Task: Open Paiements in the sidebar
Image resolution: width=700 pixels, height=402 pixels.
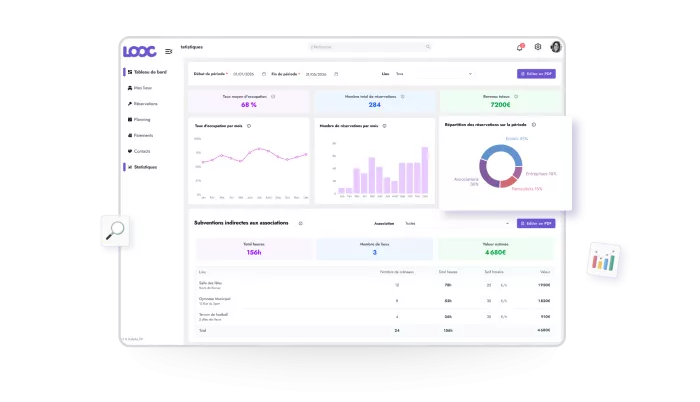Action: pos(140,135)
